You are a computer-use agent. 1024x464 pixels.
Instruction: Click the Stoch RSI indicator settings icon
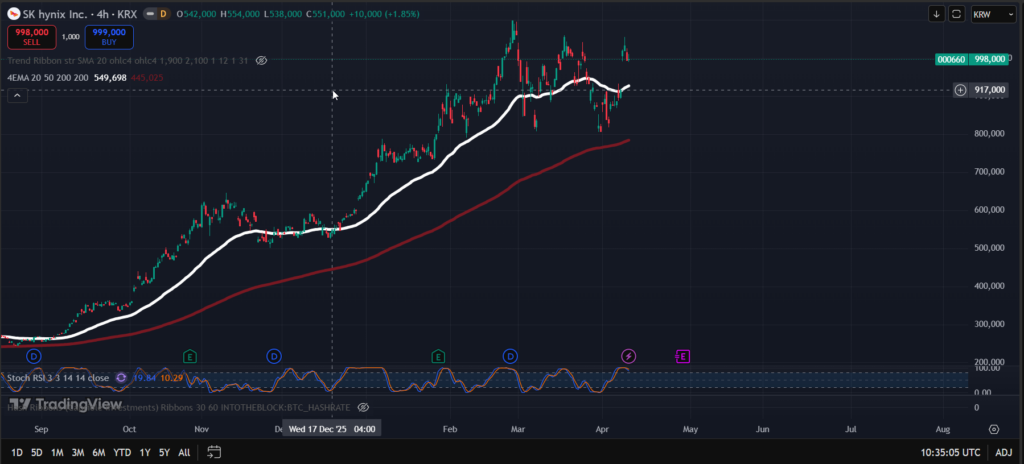click(121, 378)
